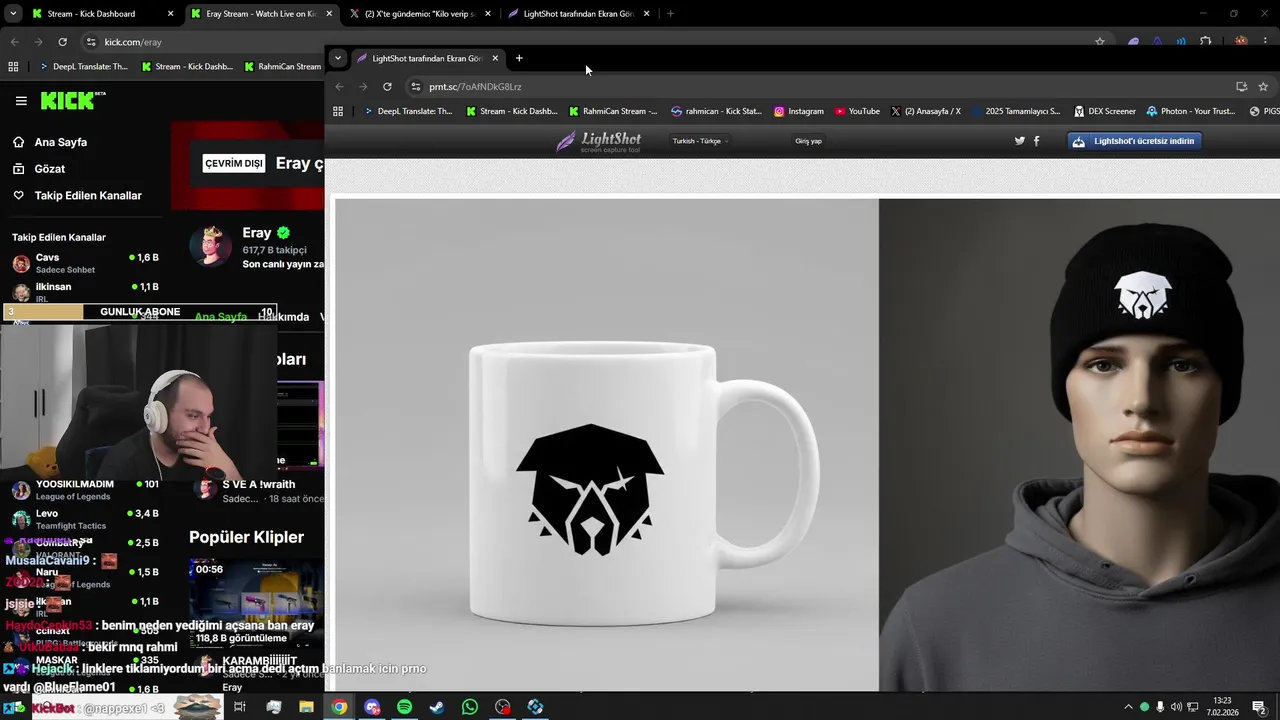This screenshot has width=1280, height=720.
Task: Open the 'Photon - Your Trust...' bookmark
Action: [x=1191, y=111]
